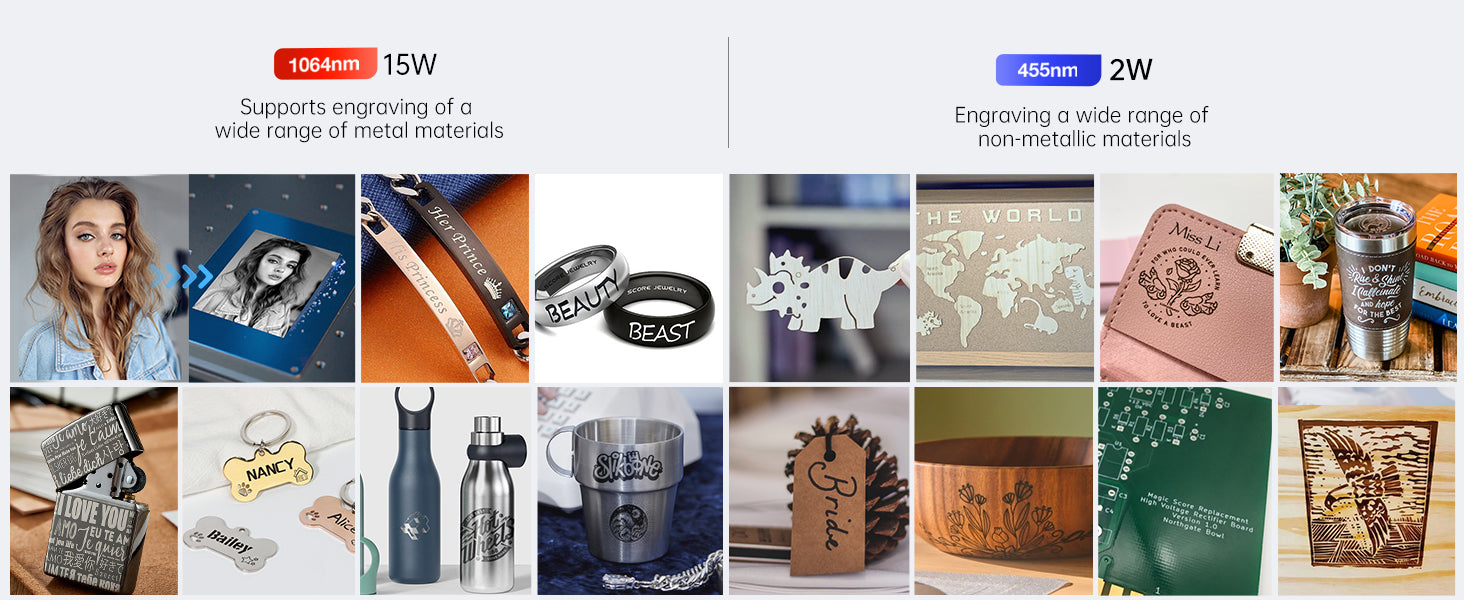Select the Nancy bone-shaped pet tag image
The image size is (1464, 600).
click(x=269, y=491)
